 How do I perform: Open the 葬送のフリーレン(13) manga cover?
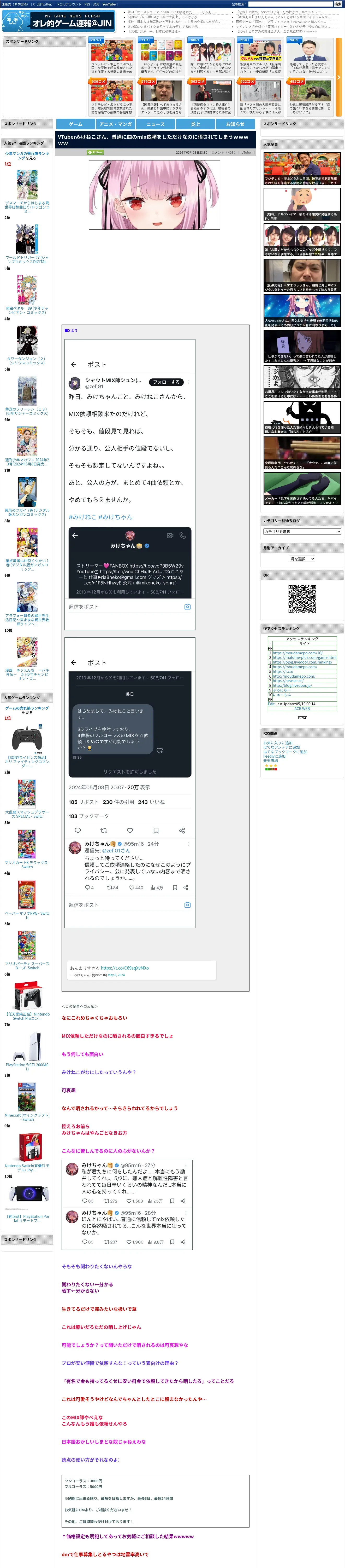(27, 391)
